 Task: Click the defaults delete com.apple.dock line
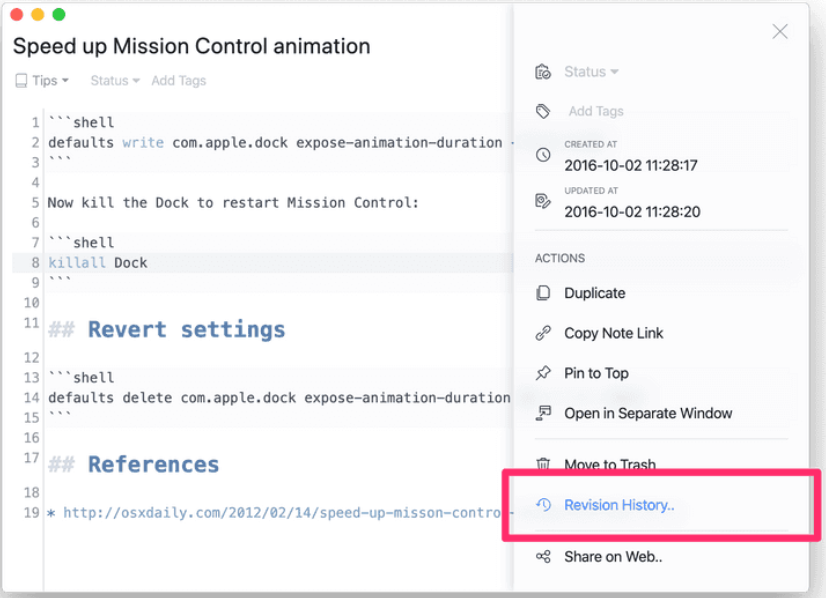click(x=279, y=398)
